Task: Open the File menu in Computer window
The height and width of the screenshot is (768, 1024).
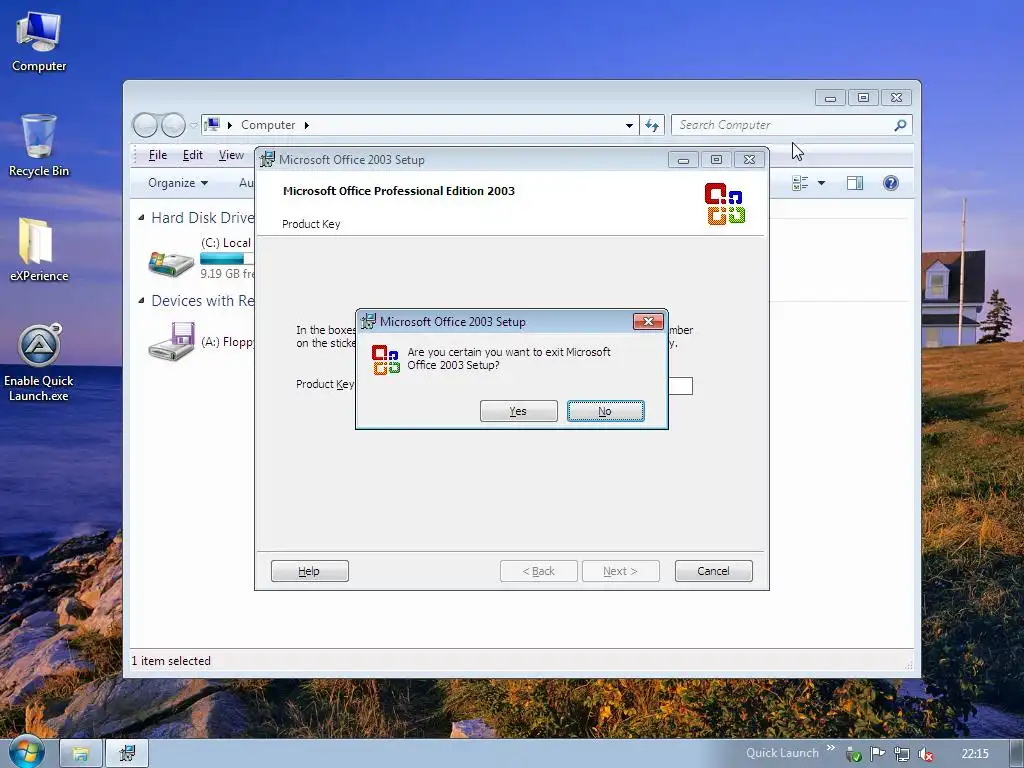Action: coord(157,155)
